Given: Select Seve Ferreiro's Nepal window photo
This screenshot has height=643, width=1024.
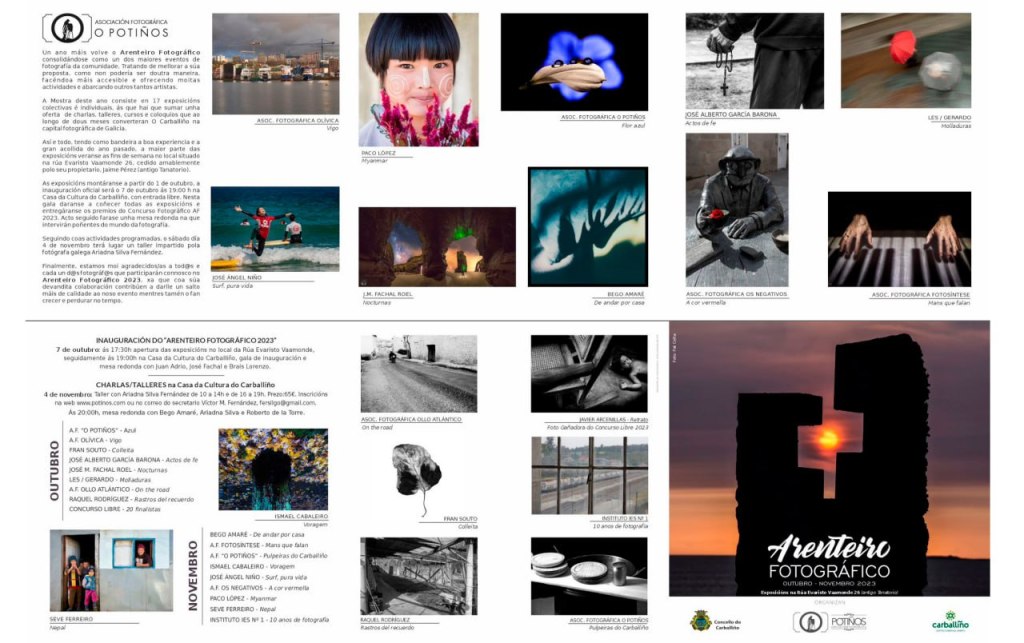Looking at the screenshot, I should click(110, 570).
